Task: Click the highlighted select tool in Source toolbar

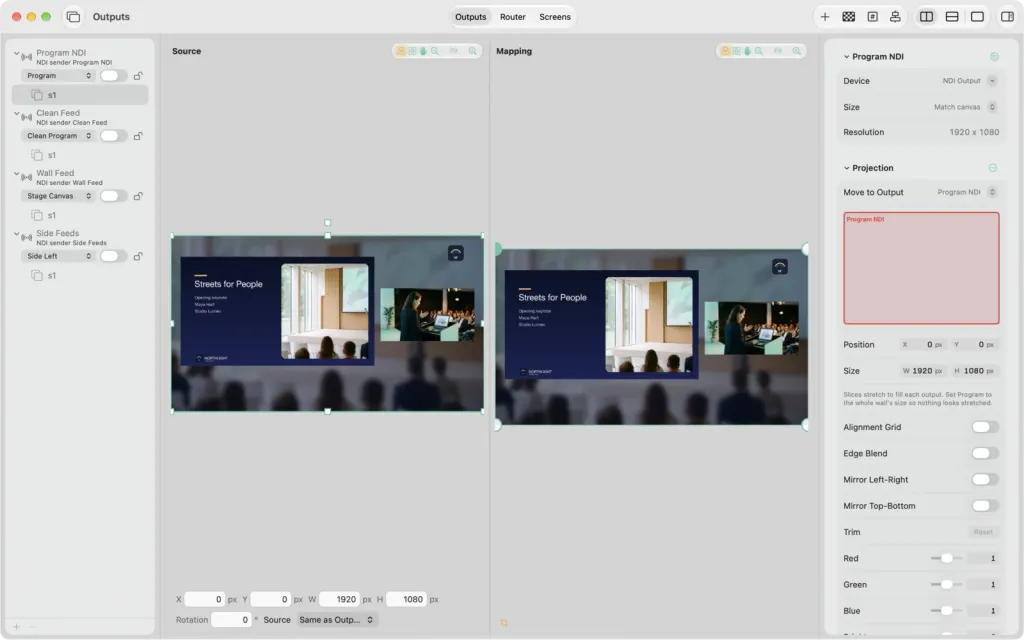Action: point(400,51)
